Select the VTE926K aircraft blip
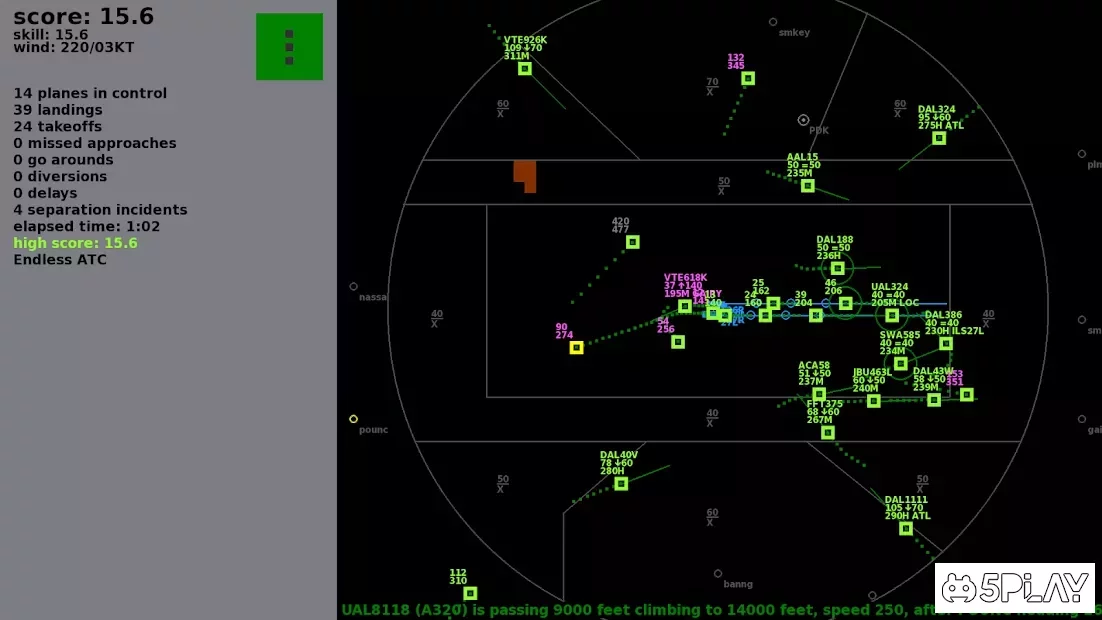Screen dimensions: 1102x620 [524, 69]
